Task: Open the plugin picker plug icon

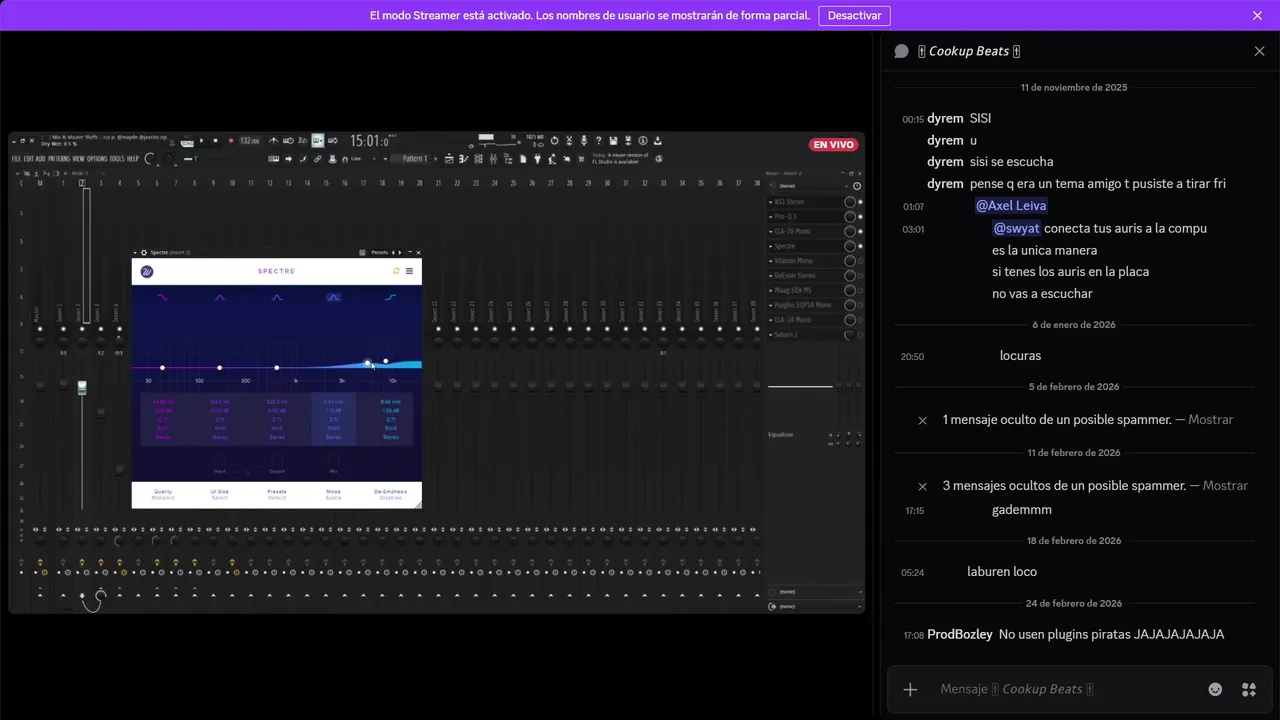Action: point(537,159)
